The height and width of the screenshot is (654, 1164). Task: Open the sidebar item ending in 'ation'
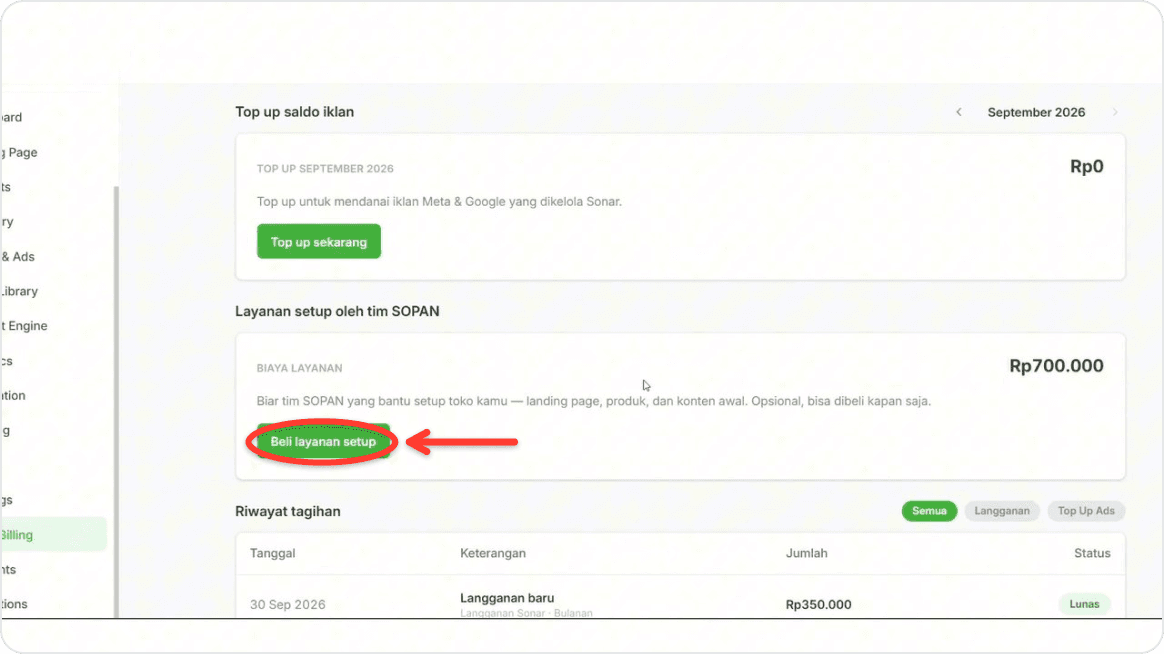coord(13,395)
